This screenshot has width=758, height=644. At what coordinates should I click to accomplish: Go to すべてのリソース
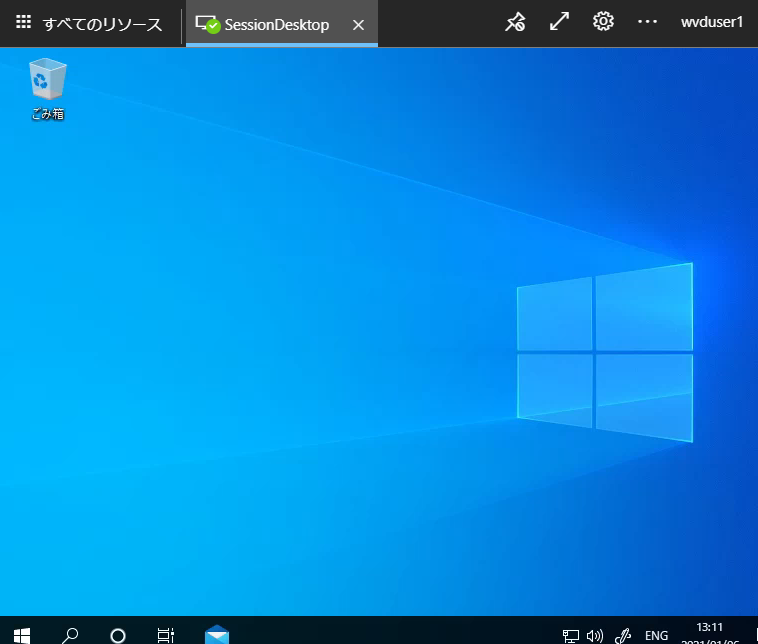pos(102,24)
